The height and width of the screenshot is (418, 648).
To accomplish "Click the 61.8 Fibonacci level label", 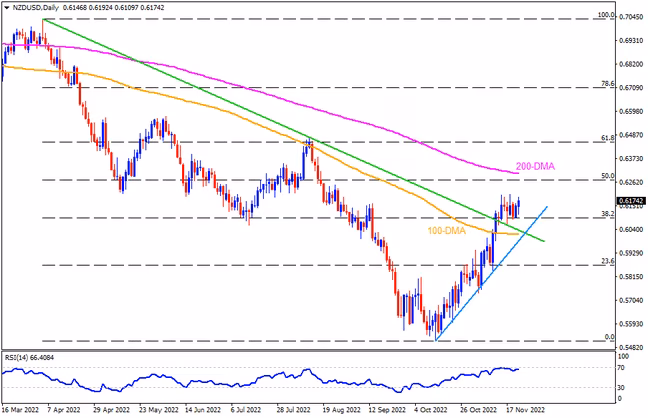I will point(608,137).
